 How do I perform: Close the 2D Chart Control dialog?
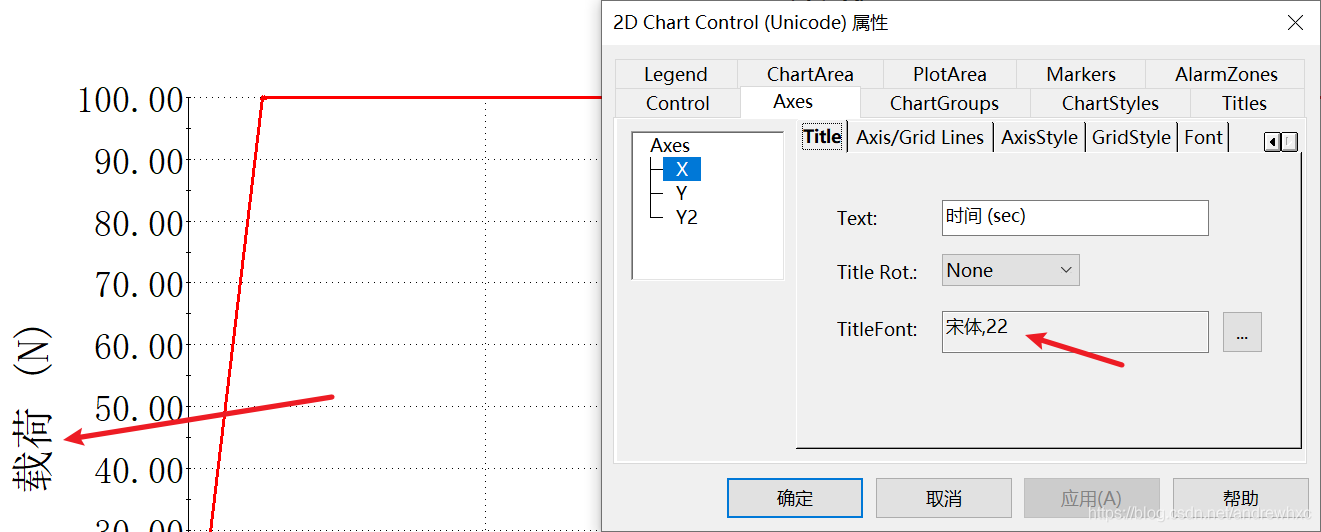point(1296,22)
